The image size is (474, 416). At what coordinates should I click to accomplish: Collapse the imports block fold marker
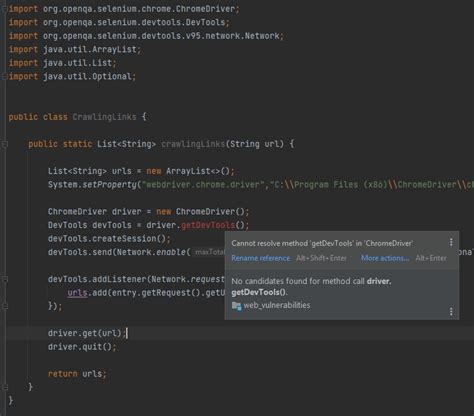pos(5,9)
